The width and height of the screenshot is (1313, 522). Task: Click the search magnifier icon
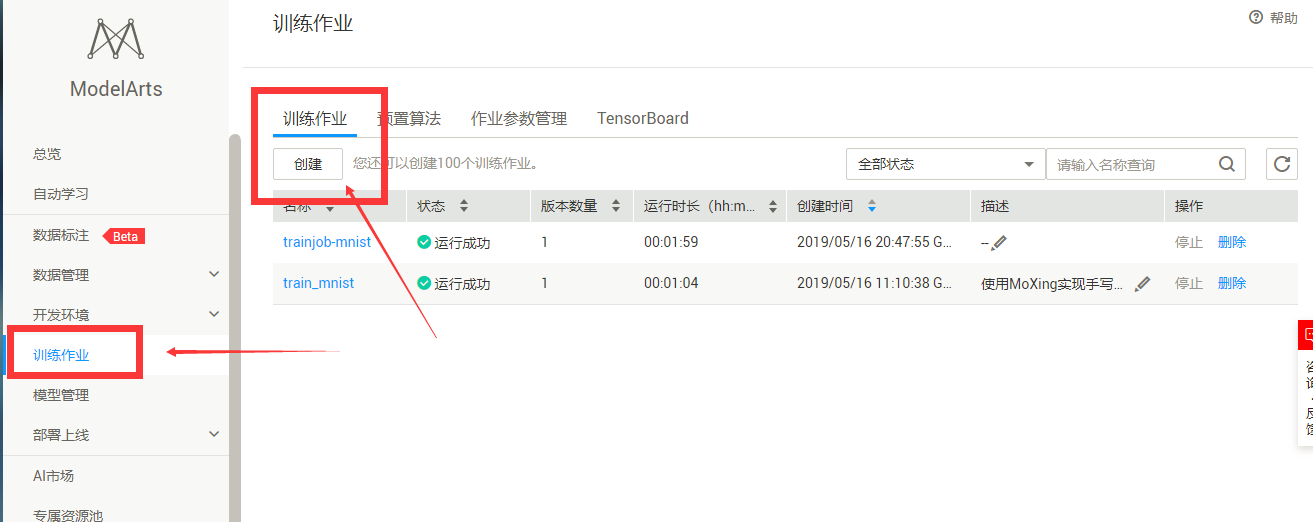coord(1227,164)
